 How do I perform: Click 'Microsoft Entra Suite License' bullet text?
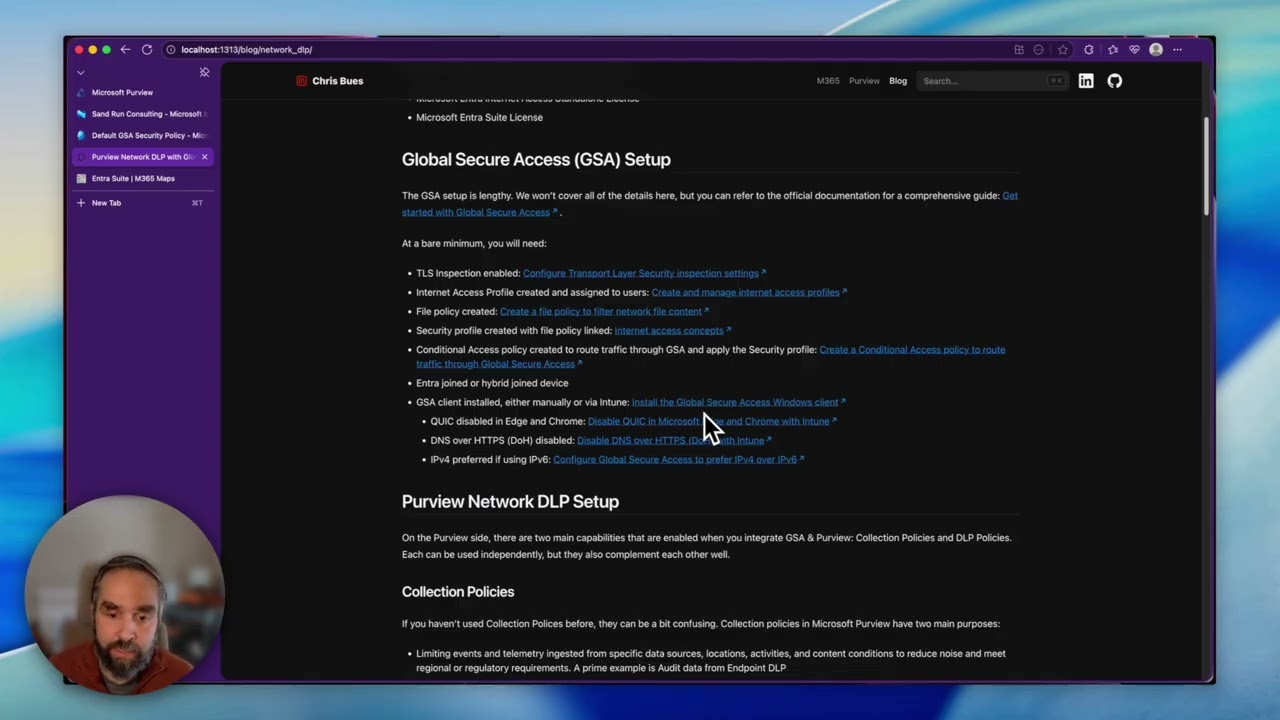tap(479, 117)
